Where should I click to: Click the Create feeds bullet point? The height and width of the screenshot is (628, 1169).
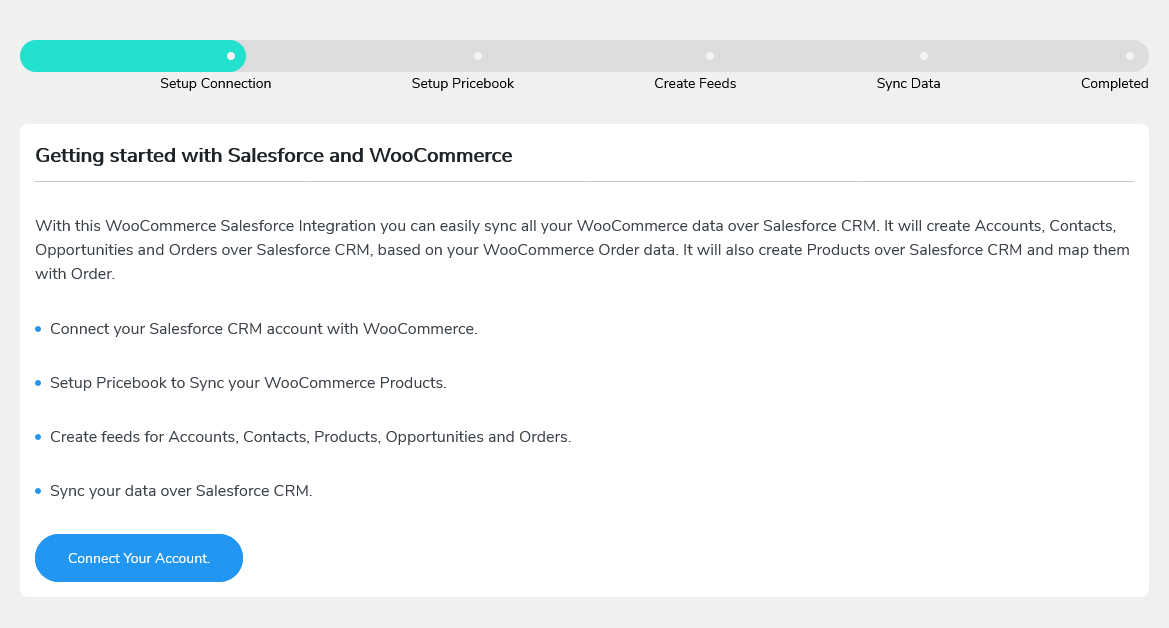312,437
